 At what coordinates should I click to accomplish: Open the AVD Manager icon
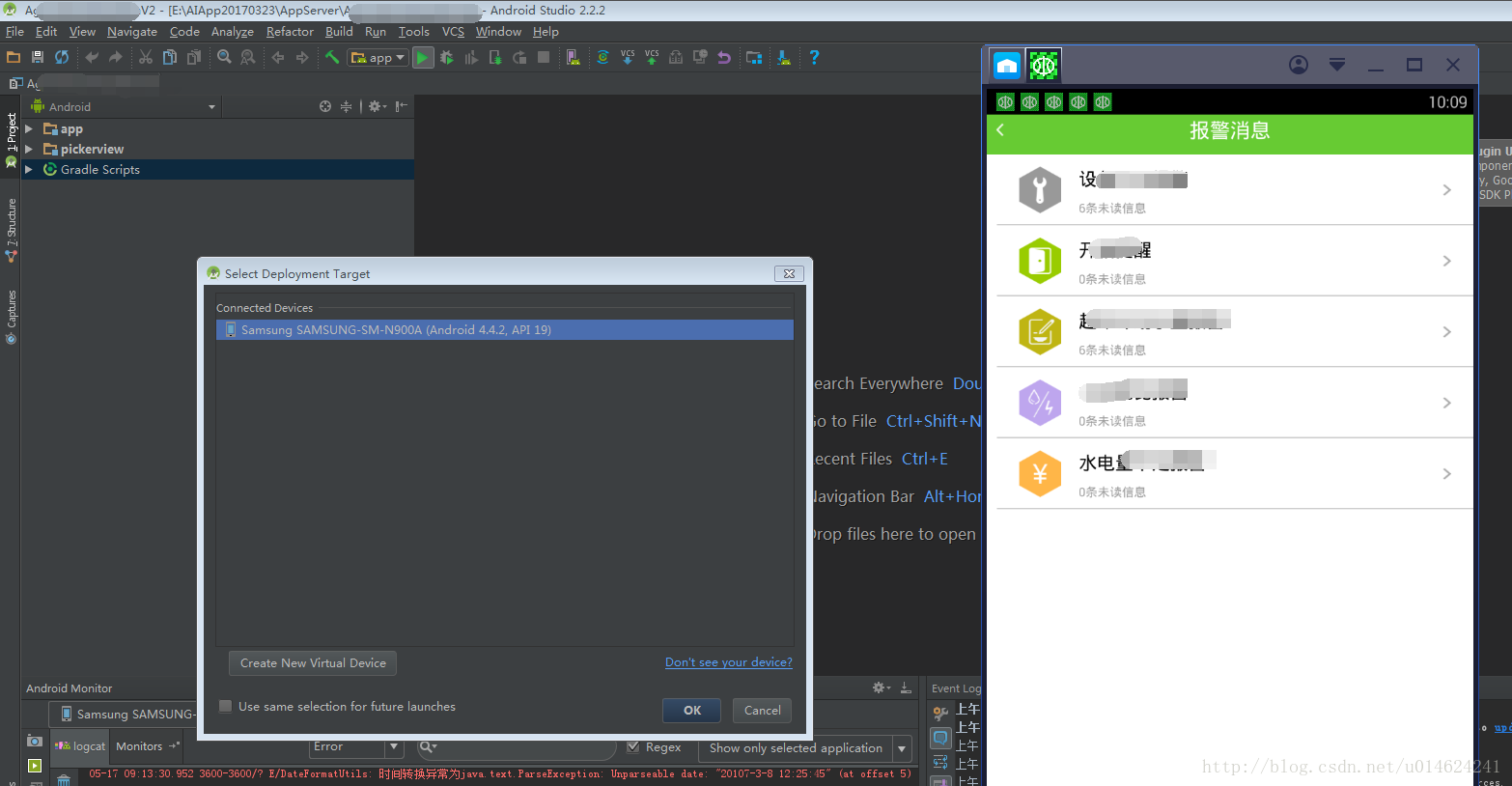[574, 58]
